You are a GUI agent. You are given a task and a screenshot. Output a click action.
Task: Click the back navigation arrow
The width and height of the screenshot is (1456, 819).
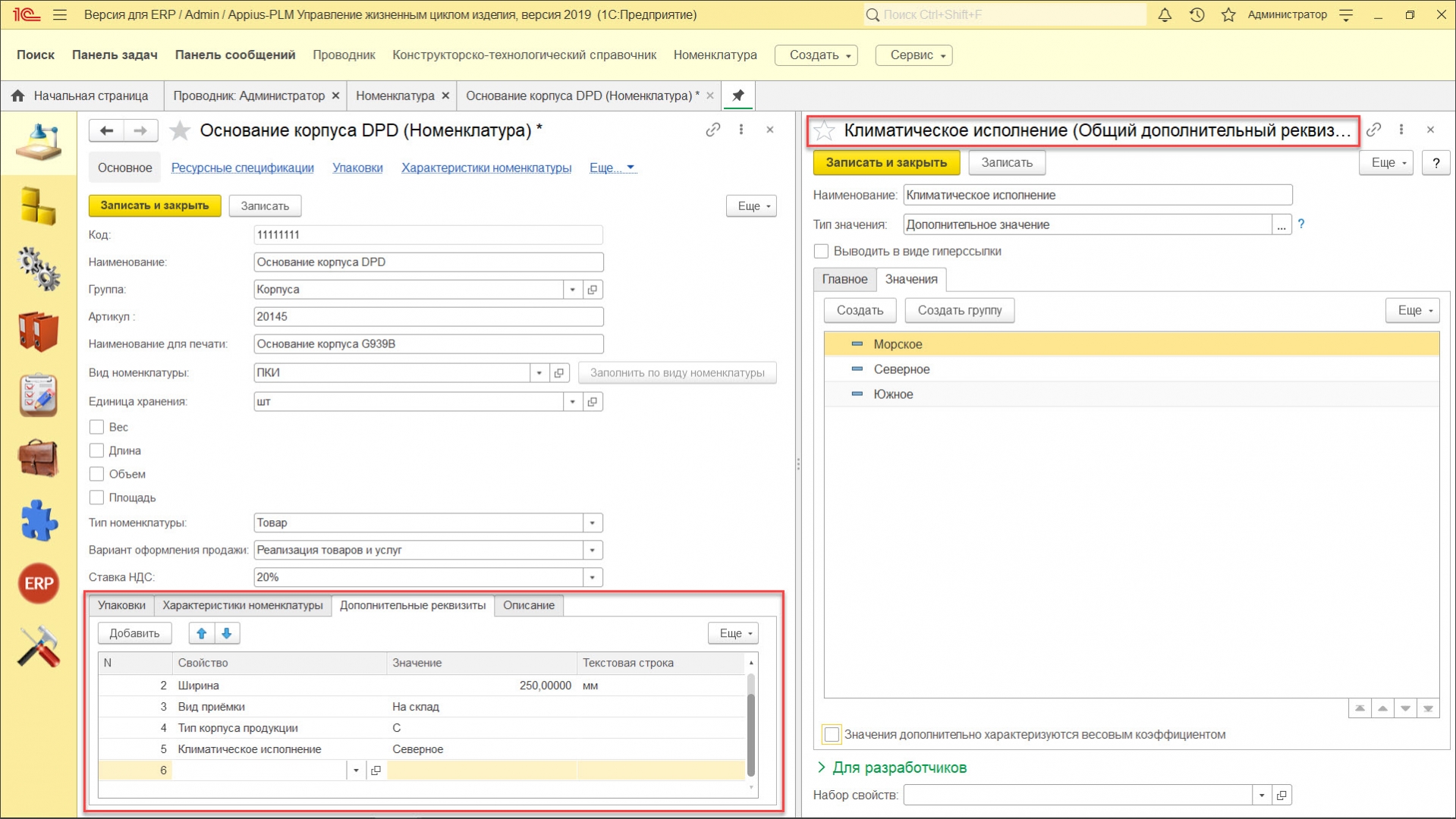point(107,130)
